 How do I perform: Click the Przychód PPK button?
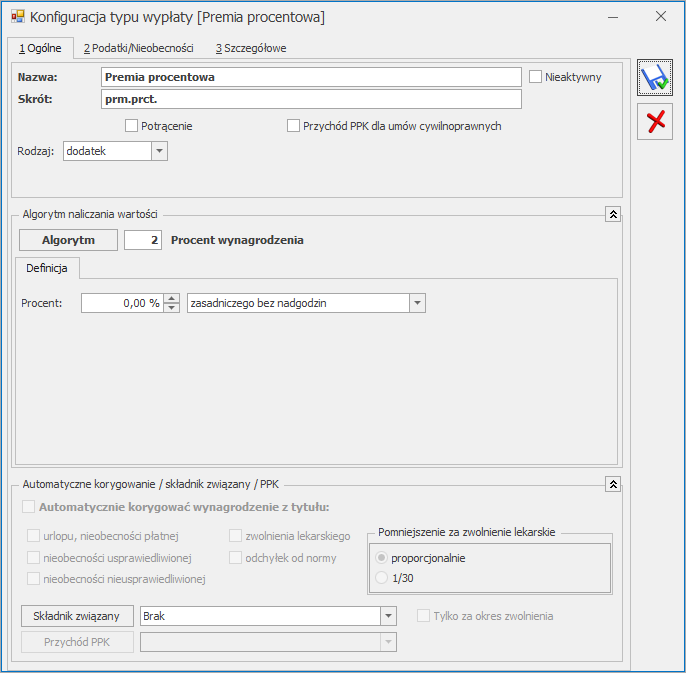[77, 642]
